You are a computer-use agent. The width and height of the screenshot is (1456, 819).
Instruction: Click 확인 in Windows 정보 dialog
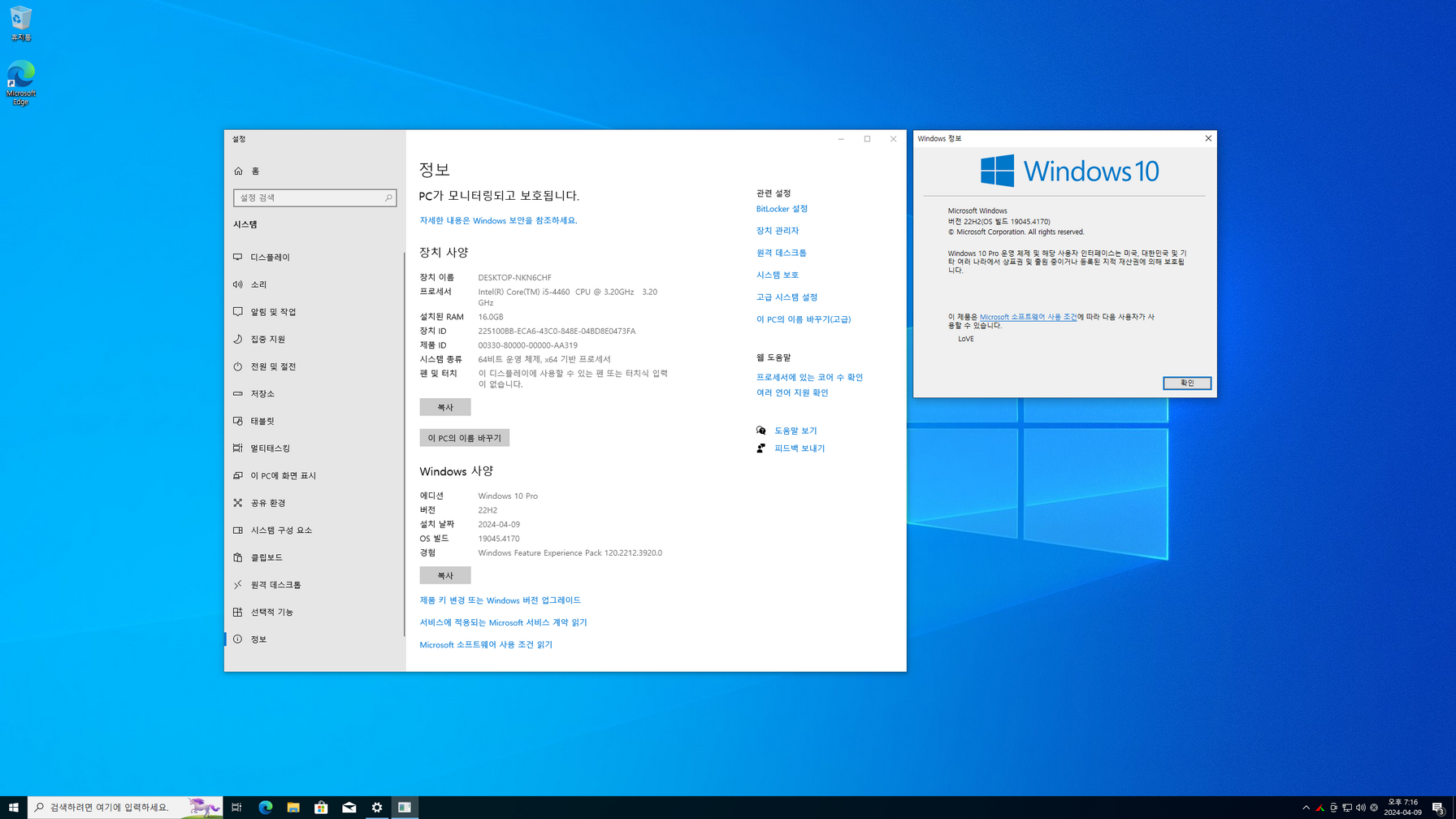[x=1187, y=383]
